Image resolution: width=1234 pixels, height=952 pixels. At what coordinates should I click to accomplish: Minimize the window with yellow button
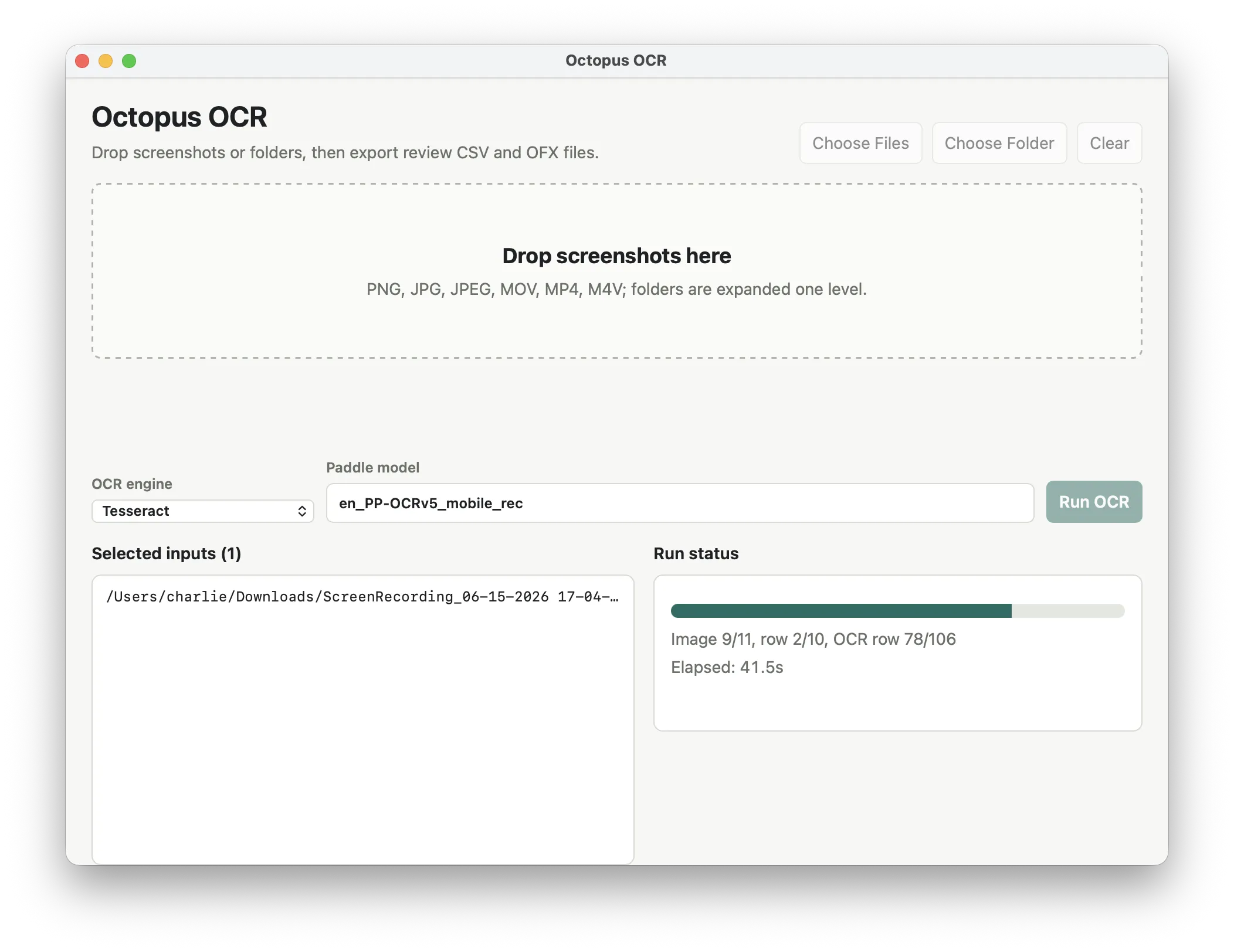(106, 61)
